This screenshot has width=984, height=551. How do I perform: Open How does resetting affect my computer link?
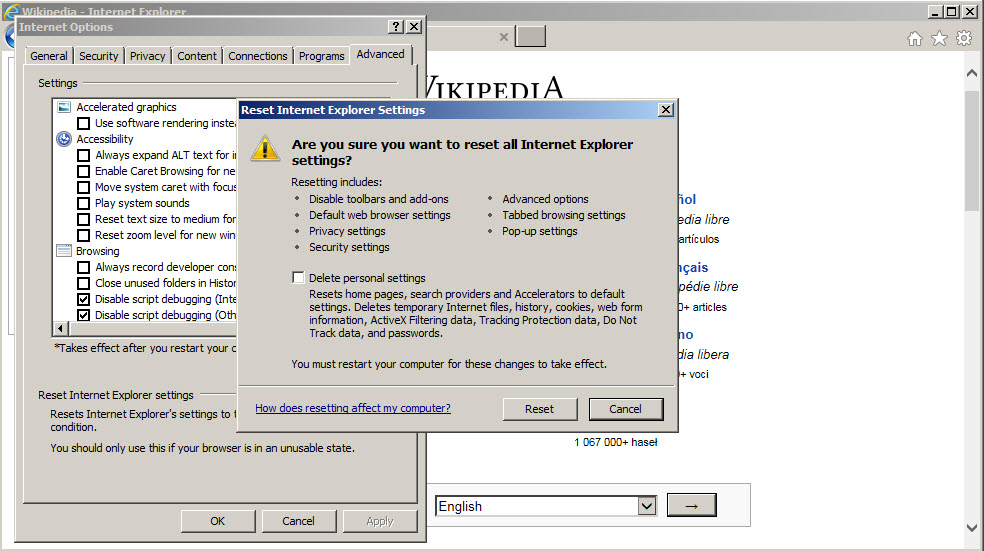[x=353, y=408]
